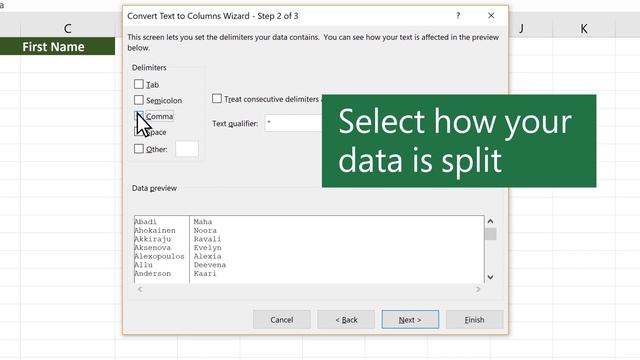Click 'Ahokainen' in the data preview
The width and height of the screenshot is (640, 360).
[155, 230]
